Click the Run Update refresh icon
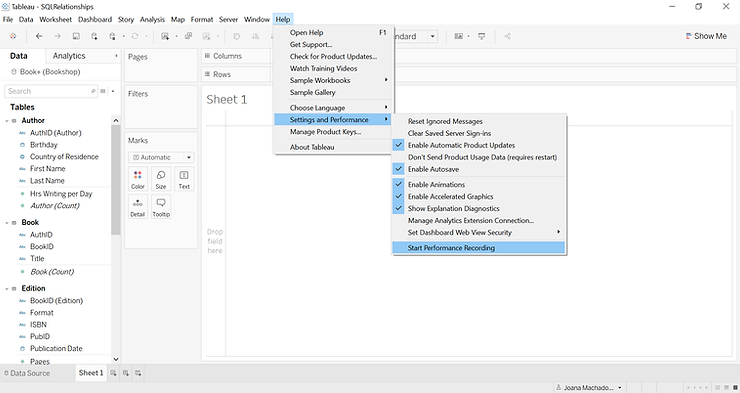740x393 pixels. 135,36
